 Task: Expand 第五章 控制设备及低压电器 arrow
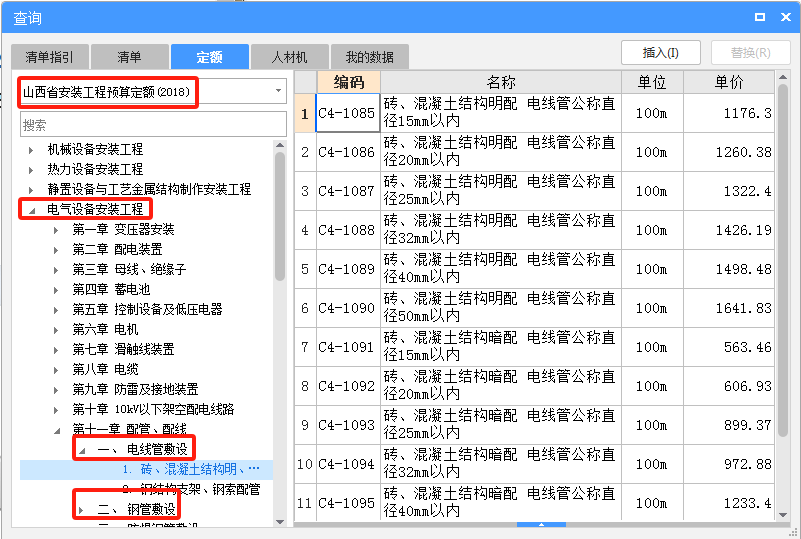click(x=56, y=310)
